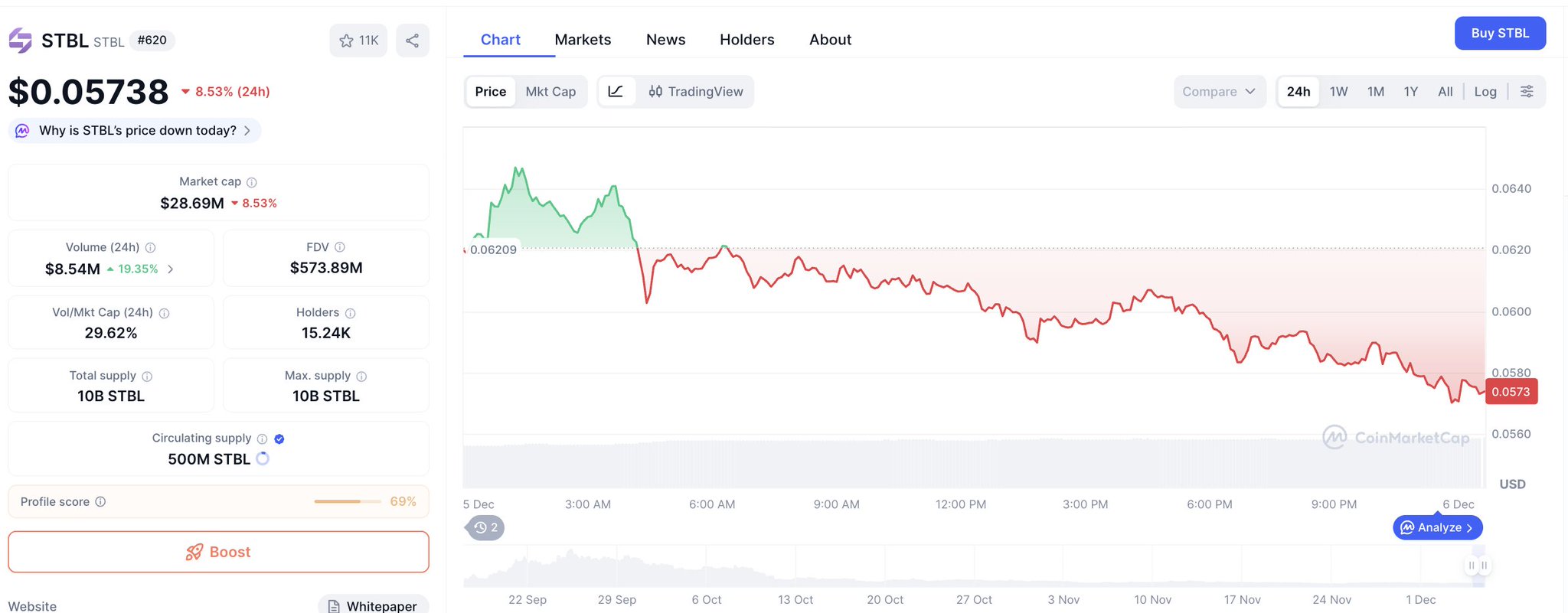The width and height of the screenshot is (1568, 613).
Task: Switch to TradingView chart mode
Action: [696, 92]
